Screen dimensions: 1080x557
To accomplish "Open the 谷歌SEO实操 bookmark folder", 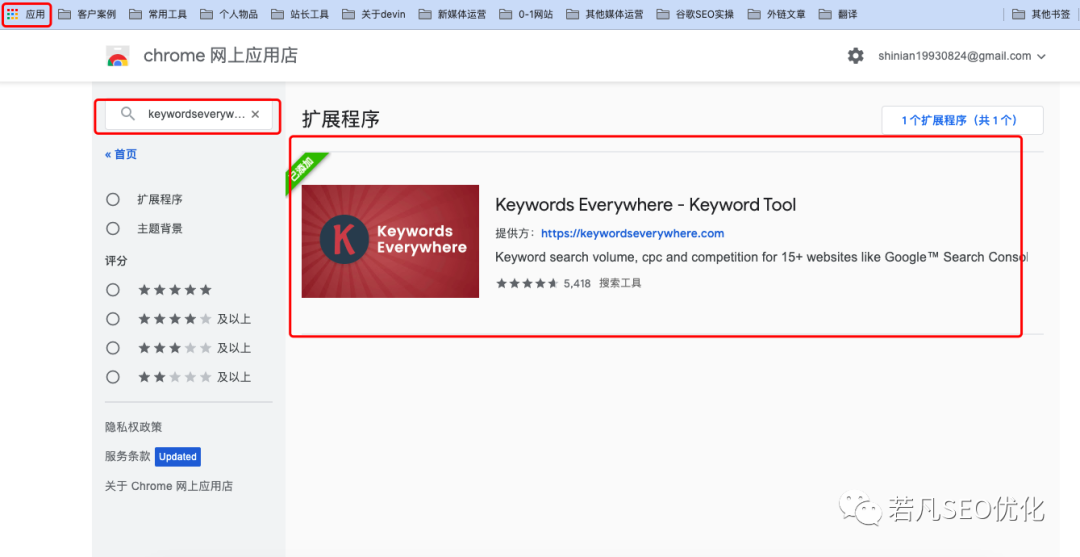I will point(696,14).
